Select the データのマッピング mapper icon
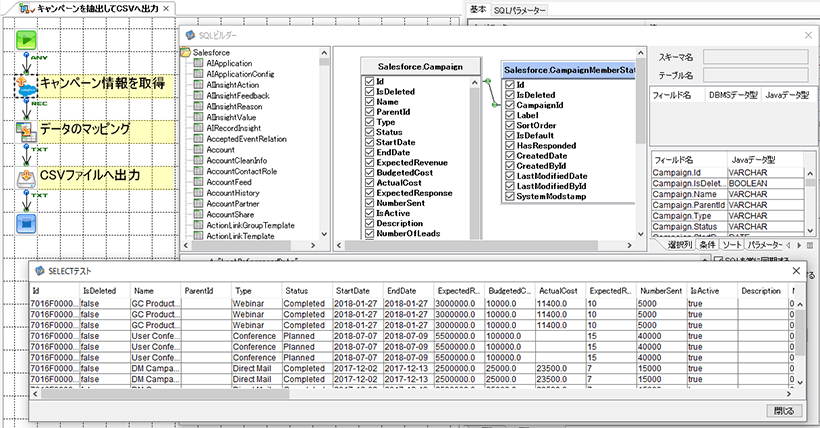 pyautogui.click(x=26, y=132)
